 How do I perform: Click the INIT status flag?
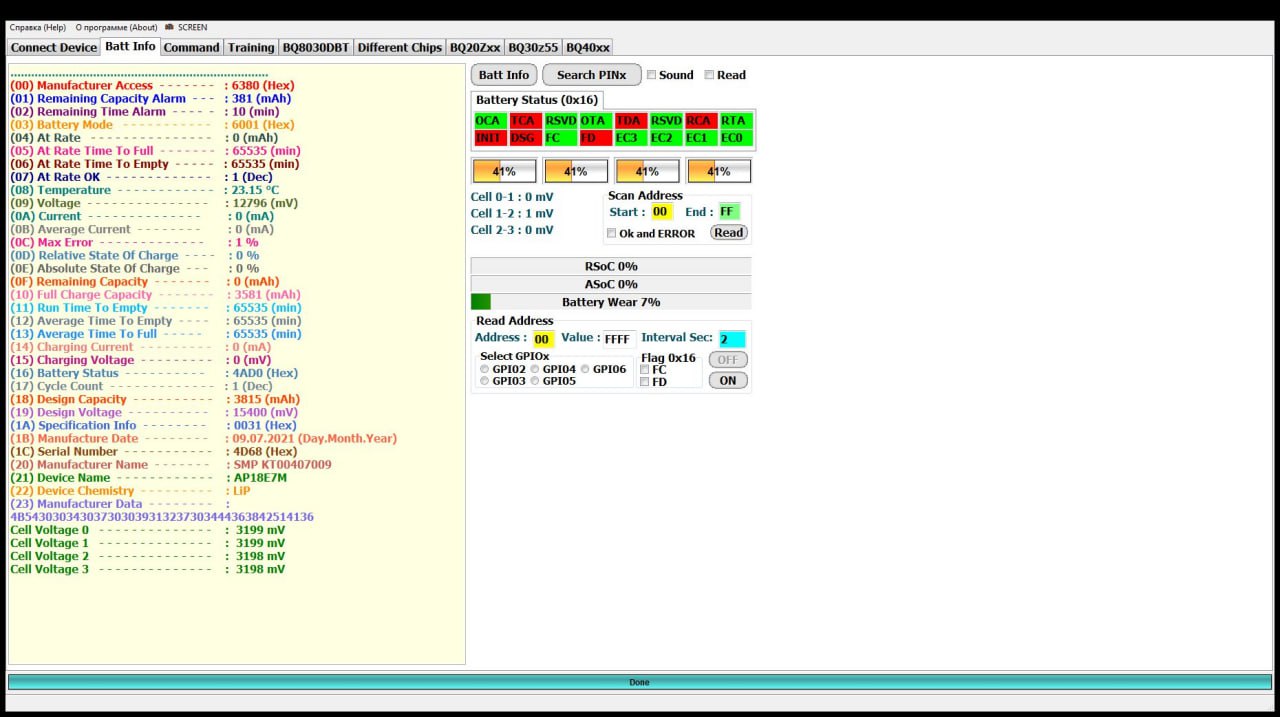tap(490, 138)
